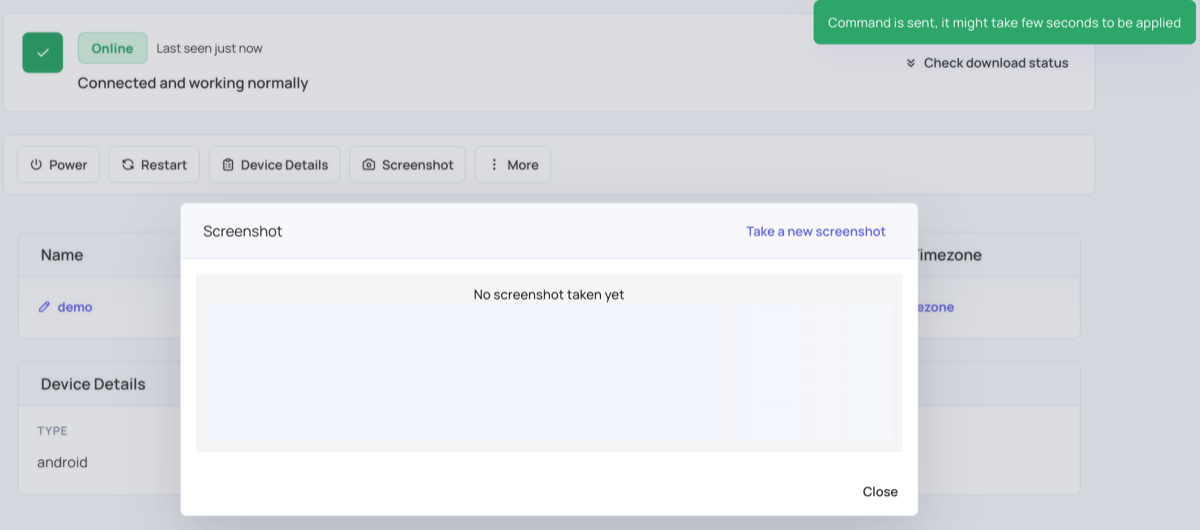Click the partially hidden timezone link

[x=936, y=307]
